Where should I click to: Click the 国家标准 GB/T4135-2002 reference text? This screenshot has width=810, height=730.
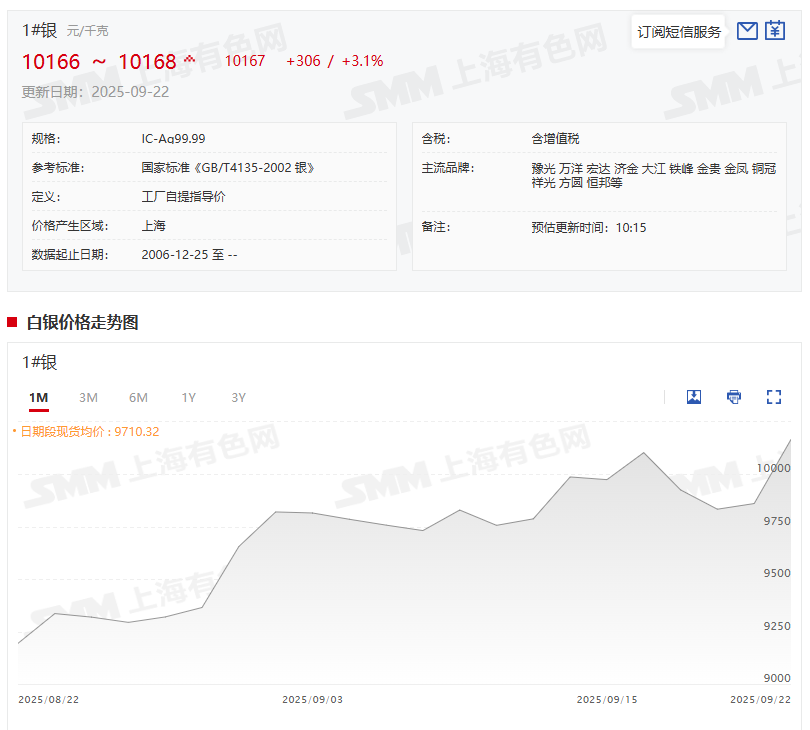tap(228, 168)
